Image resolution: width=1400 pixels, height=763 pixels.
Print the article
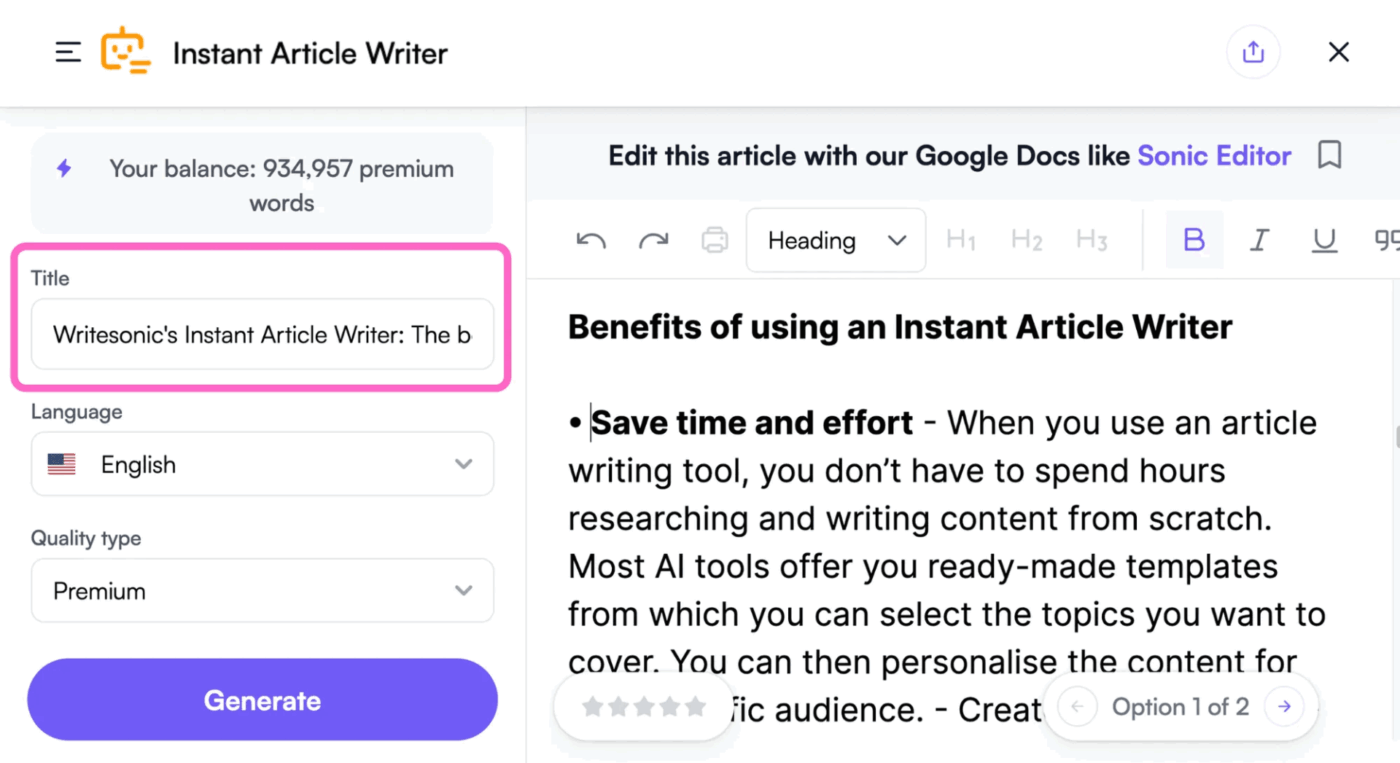[x=715, y=240]
